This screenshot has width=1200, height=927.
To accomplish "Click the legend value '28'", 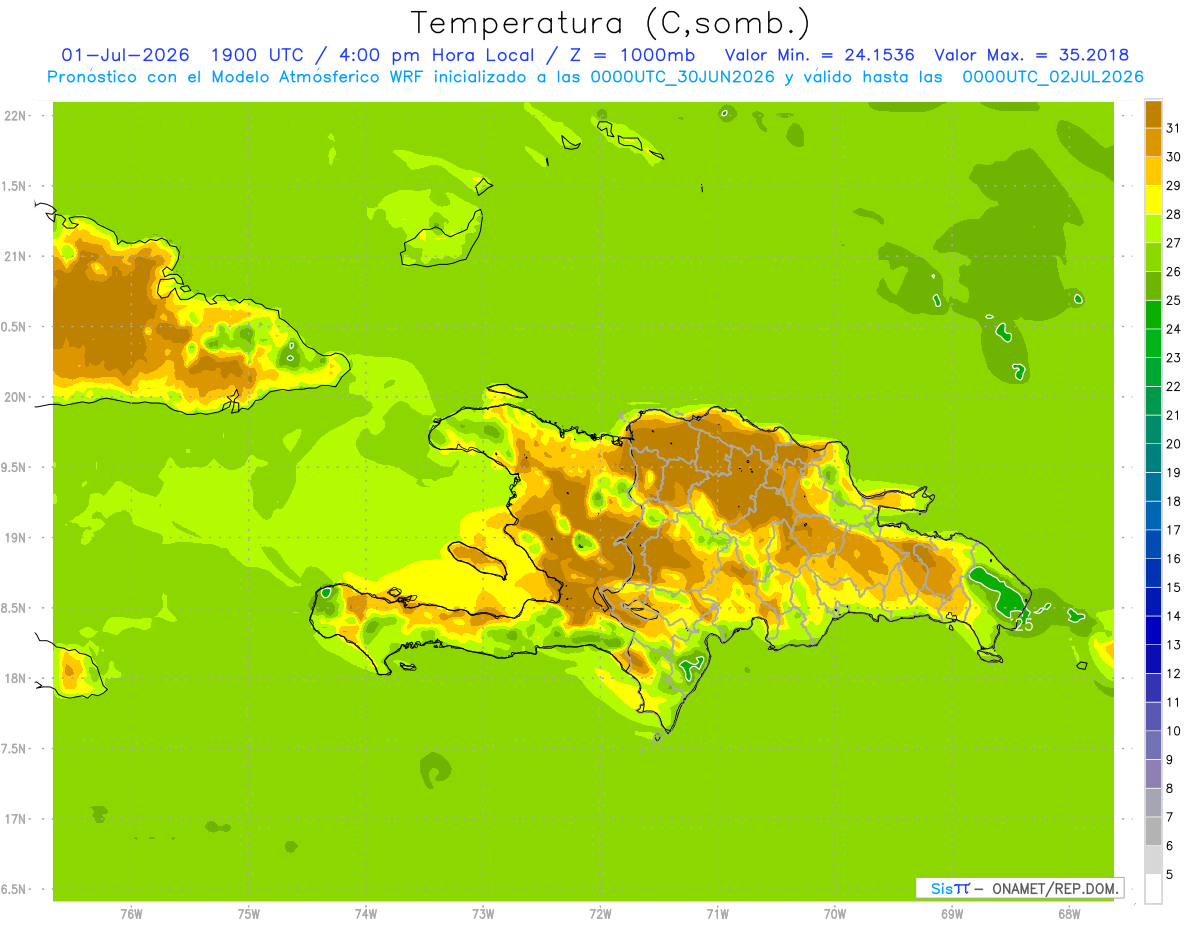I will (x=1174, y=214).
